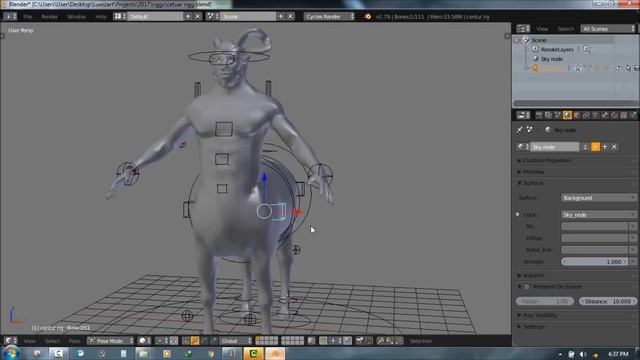Switch to Constraints properties tab
This screenshot has height=360, width=640.
(586, 116)
